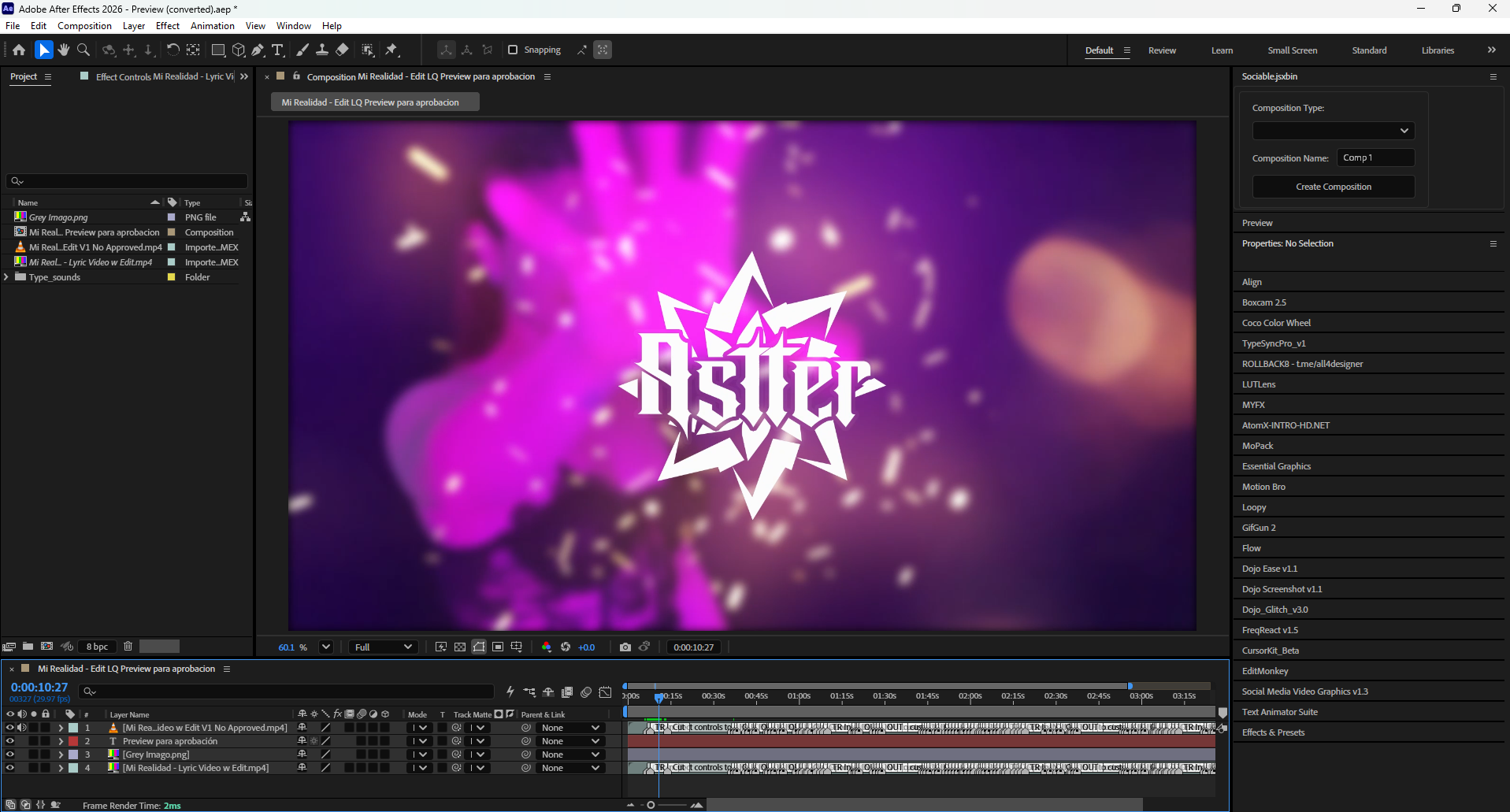
Task: Select the Roto Brush tool
Action: click(368, 50)
